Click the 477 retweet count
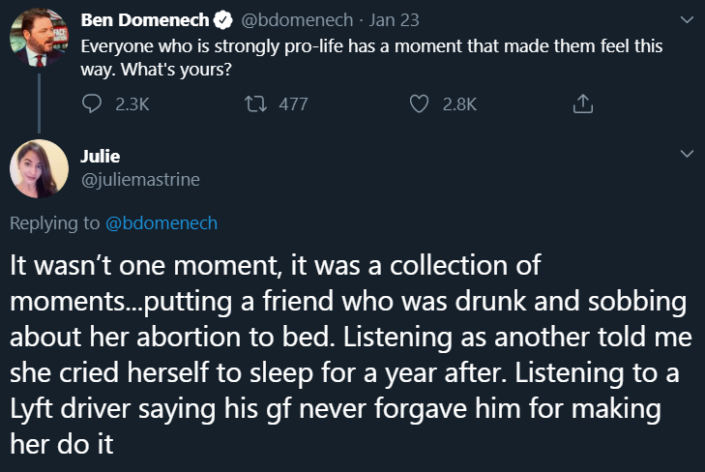705x472 pixels. pos(293,104)
